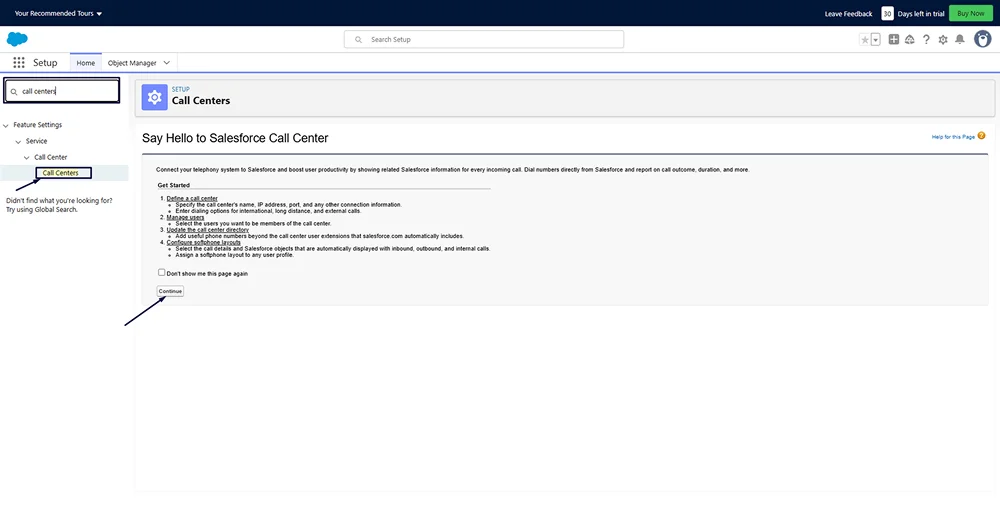
Task: Click the Salesforce cloud logo
Action: click(17, 39)
